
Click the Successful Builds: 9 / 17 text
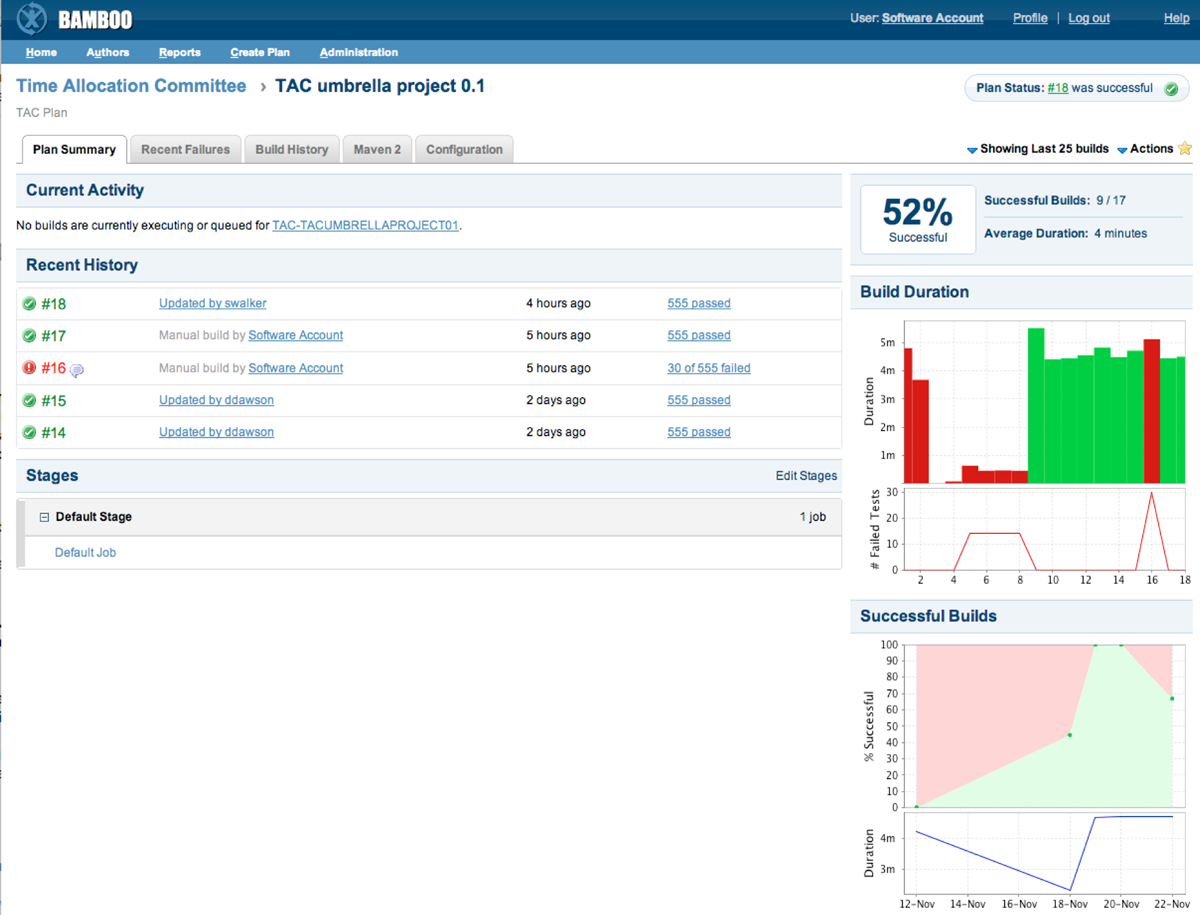pyautogui.click(x=1055, y=200)
